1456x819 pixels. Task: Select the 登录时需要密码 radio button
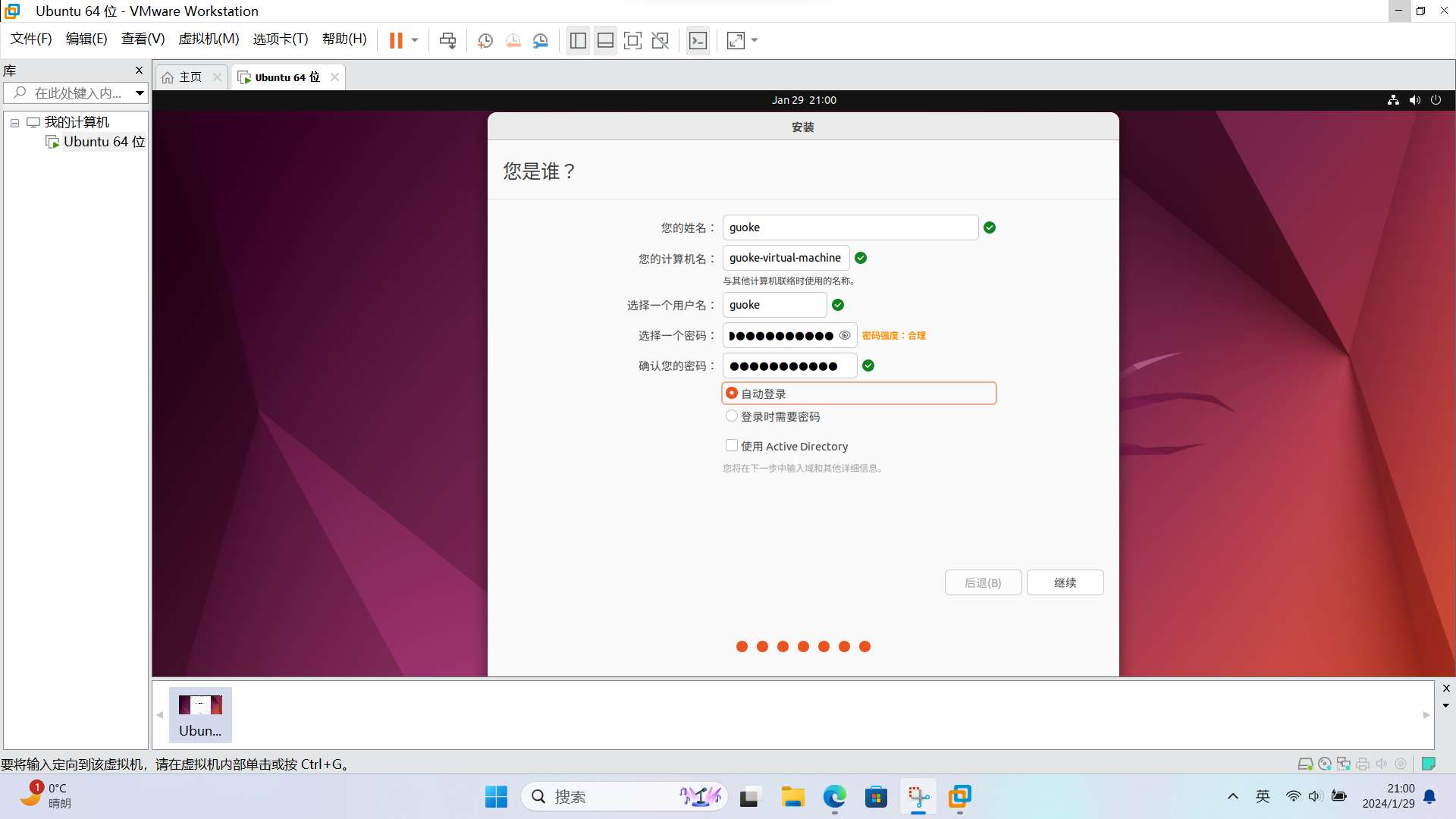pyautogui.click(x=732, y=416)
